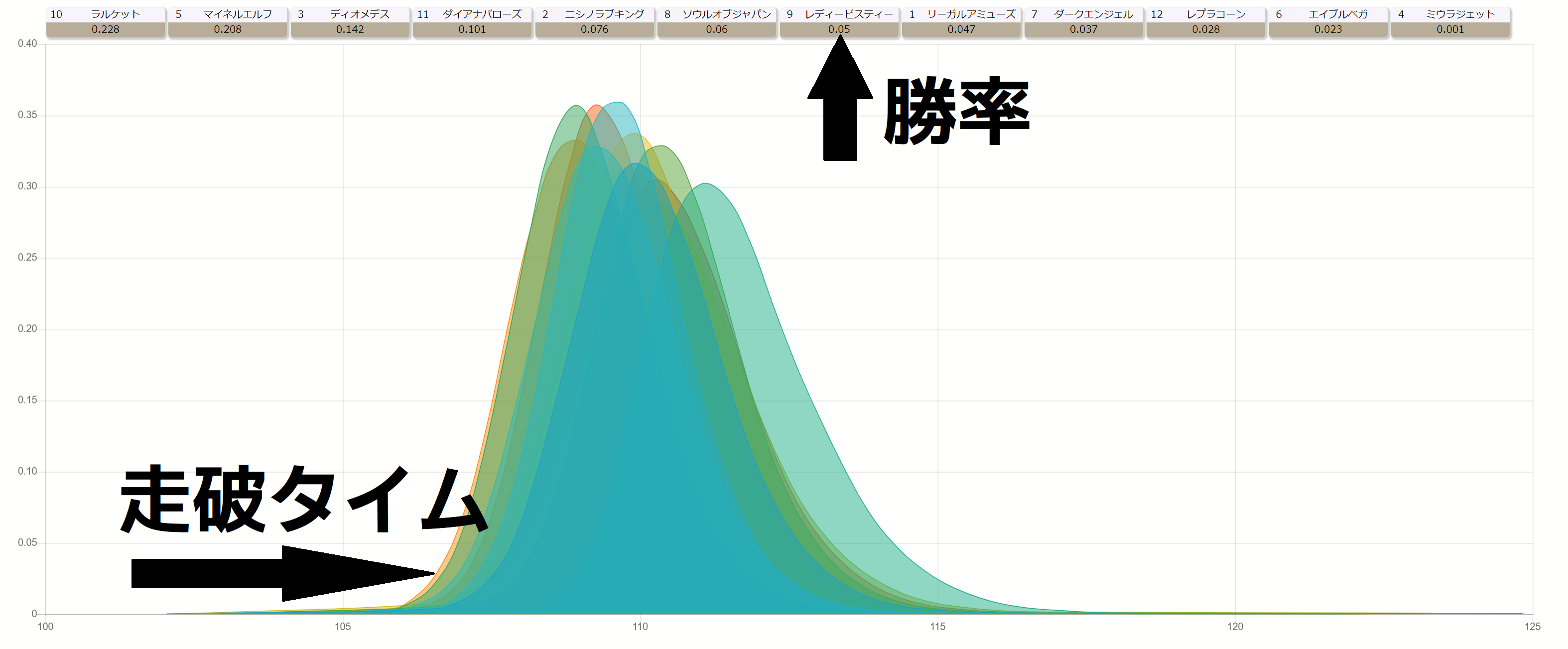Click the 0.101 win rate value
Image resolution: width=1568 pixels, height=649 pixels.
tap(472, 29)
